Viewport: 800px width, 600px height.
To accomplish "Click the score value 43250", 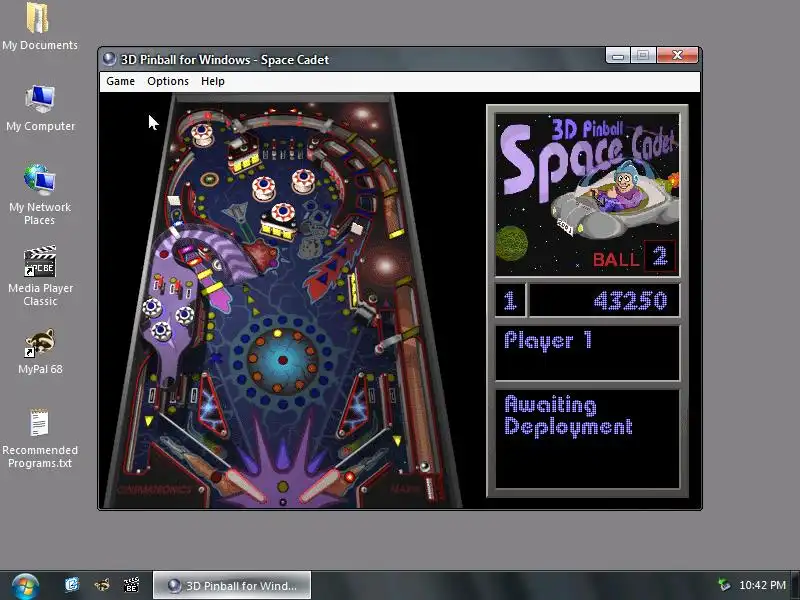I will [x=631, y=301].
